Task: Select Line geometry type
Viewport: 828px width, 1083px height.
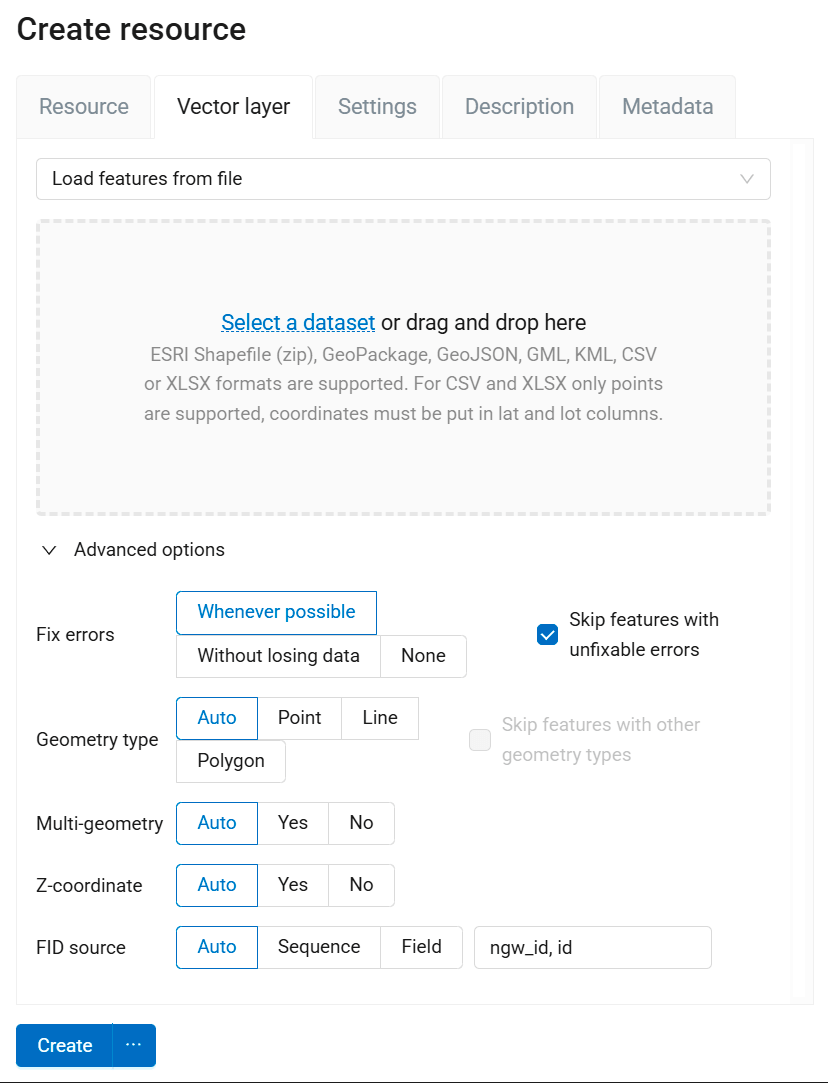Action: point(380,718)
